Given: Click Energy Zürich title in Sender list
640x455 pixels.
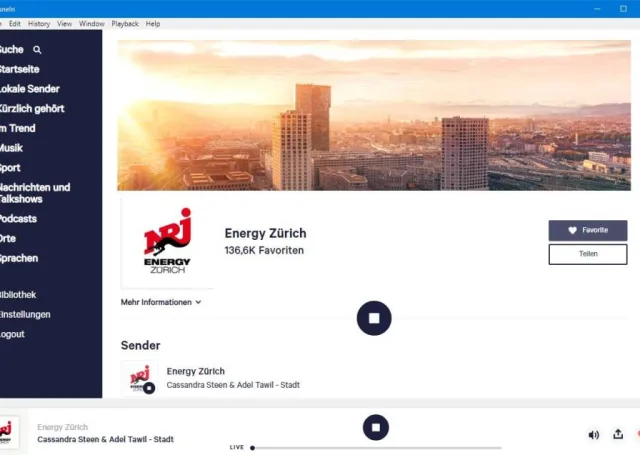Looking at the screenshot, I should [x=196, y=371].
